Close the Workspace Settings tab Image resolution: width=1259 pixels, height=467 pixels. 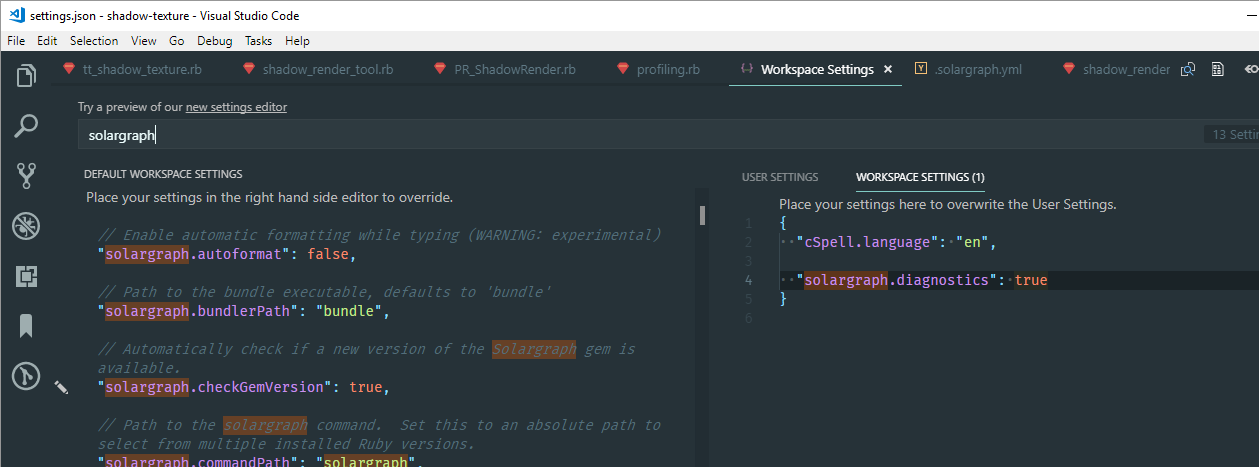pos(888,70)
